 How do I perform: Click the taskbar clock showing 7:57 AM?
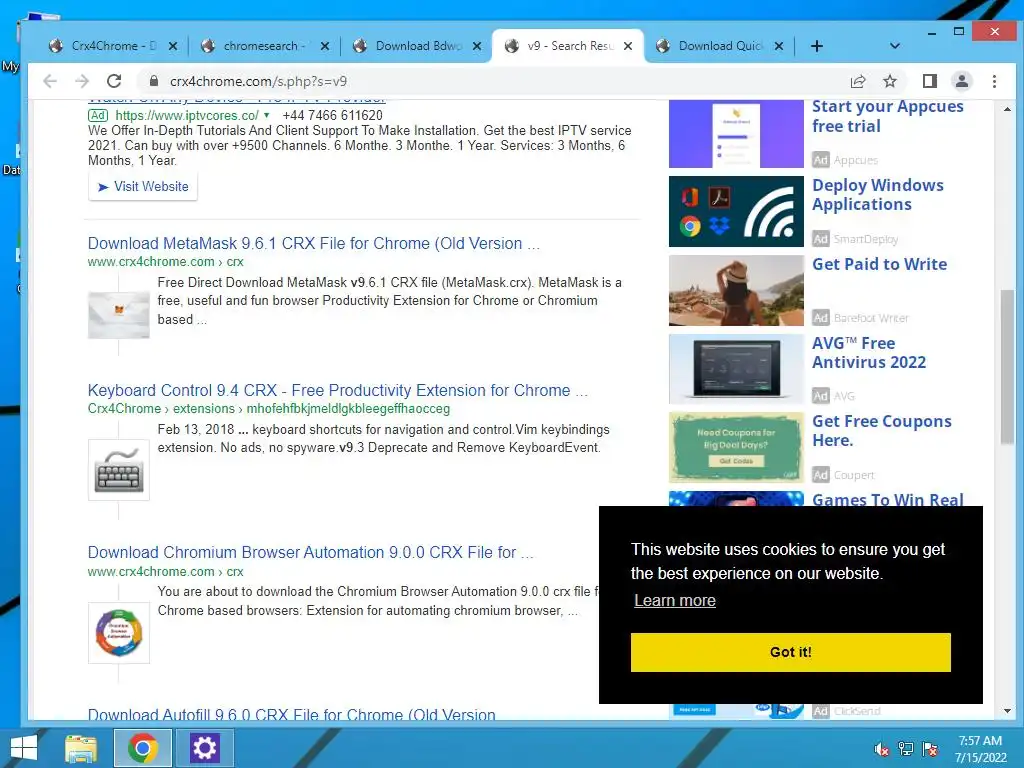[980, 749]
